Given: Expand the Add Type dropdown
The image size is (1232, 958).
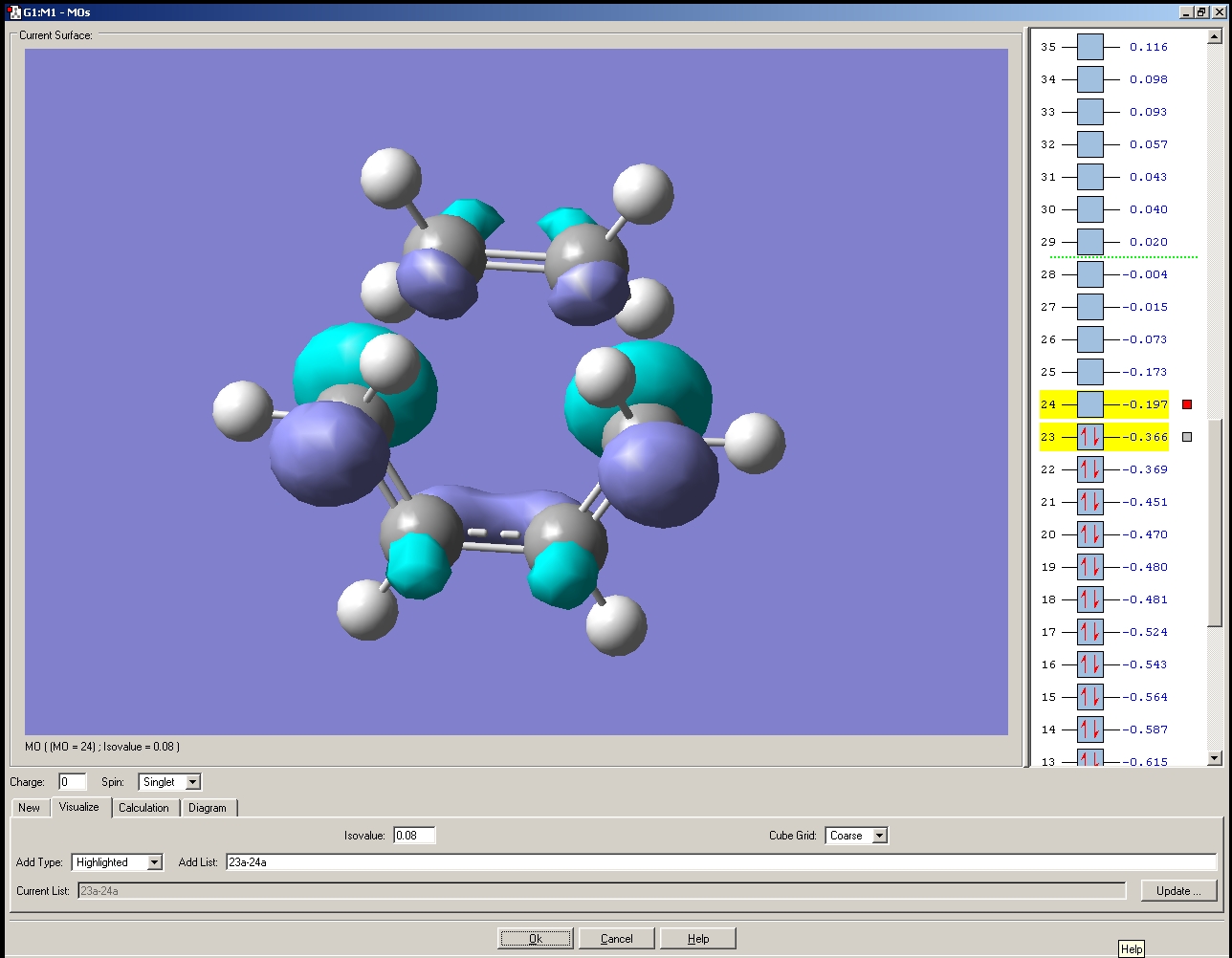Looking at the screenshot, I should [x=154, y=862].
